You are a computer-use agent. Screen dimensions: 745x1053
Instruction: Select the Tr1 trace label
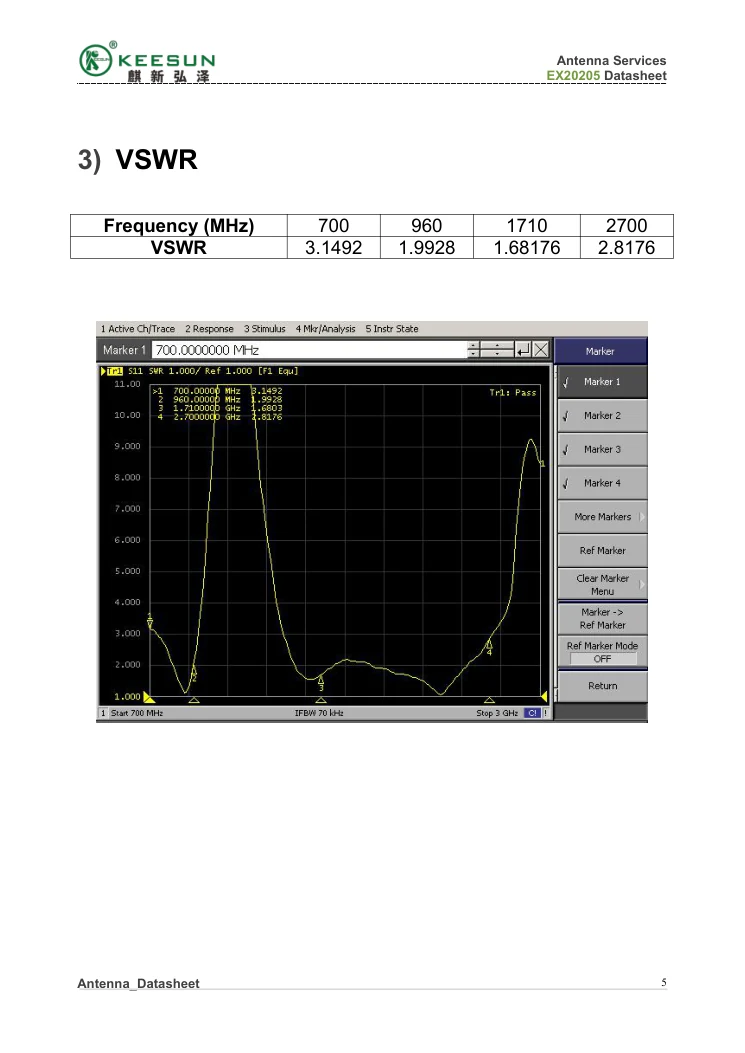(x=115, y=371)
